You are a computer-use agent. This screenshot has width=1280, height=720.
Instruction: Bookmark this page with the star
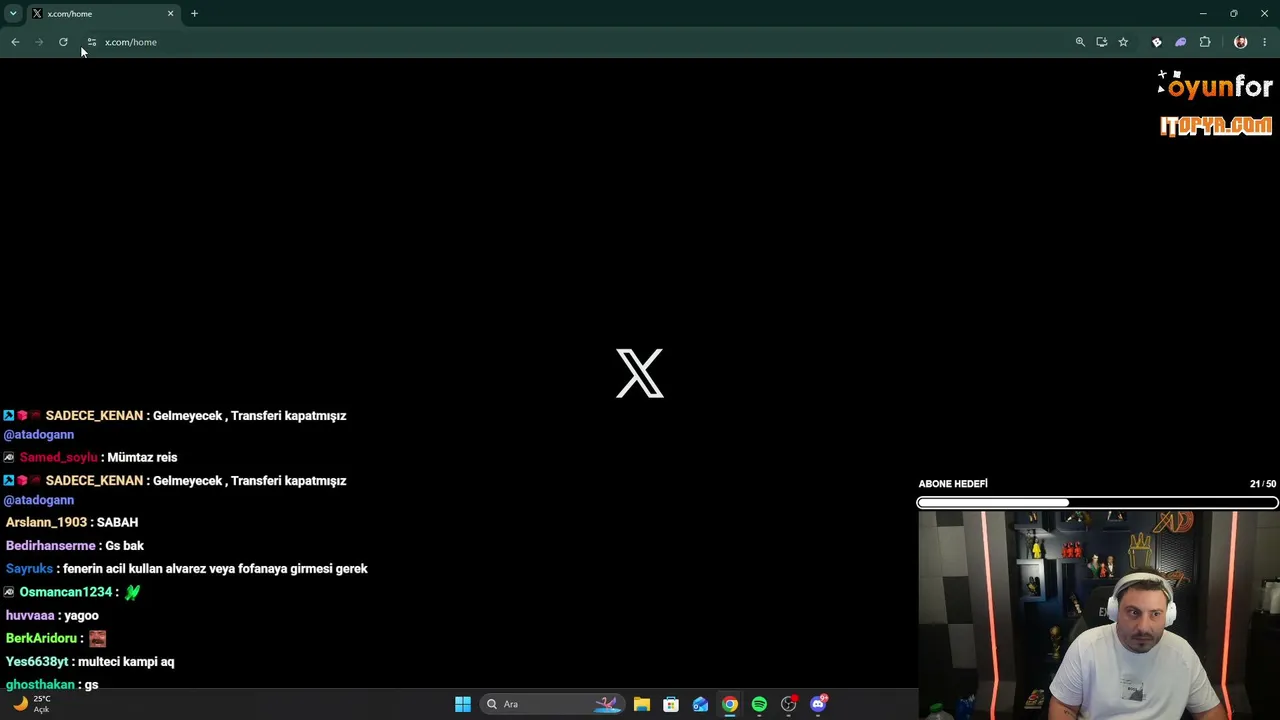pos(1123,42)
